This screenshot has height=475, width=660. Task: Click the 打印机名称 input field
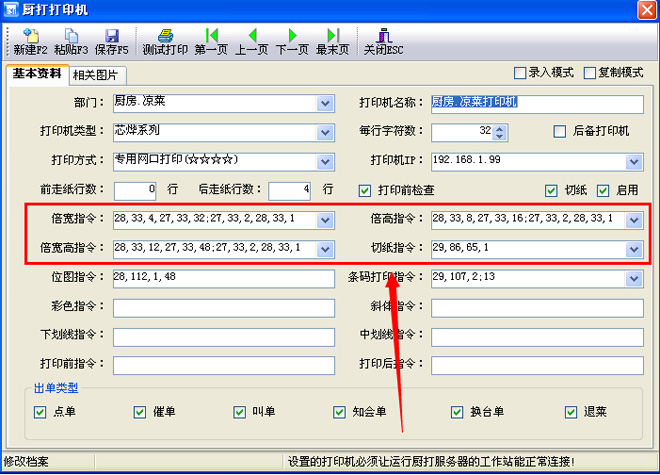tap(537, 104)
